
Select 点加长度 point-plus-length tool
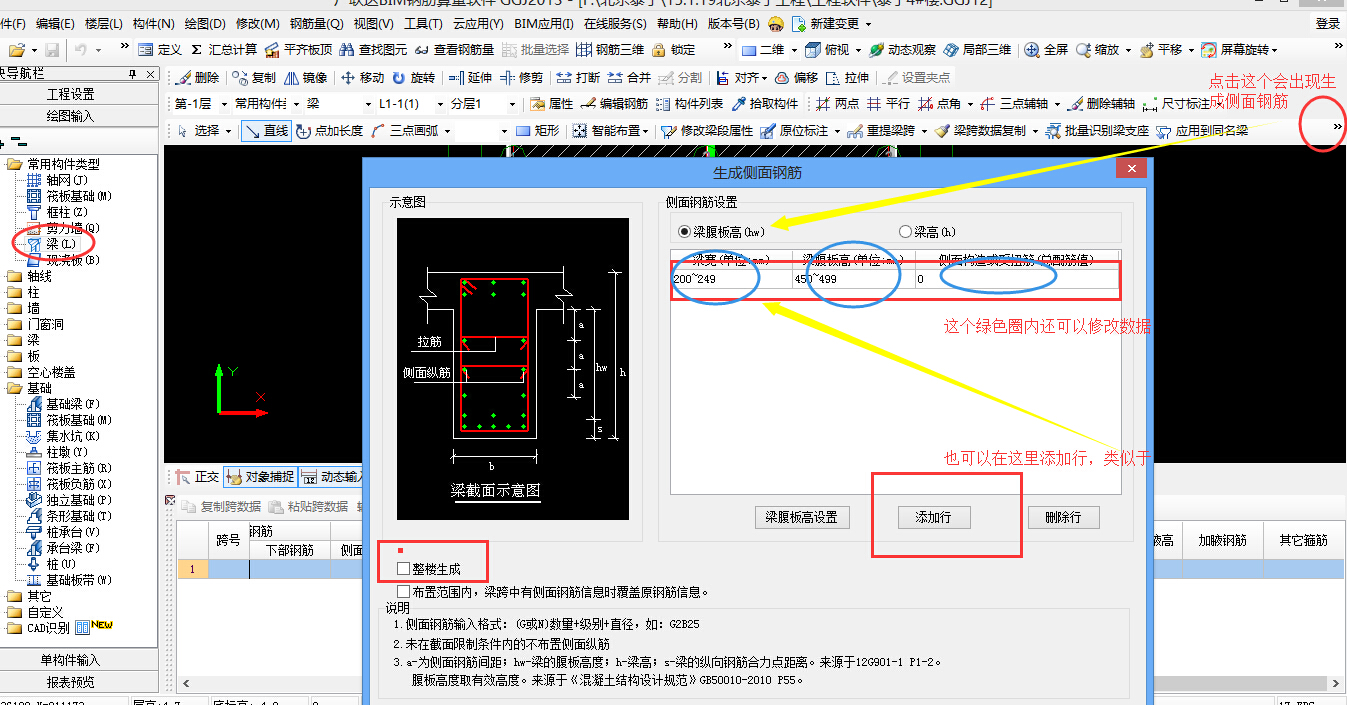click(330, 130)
